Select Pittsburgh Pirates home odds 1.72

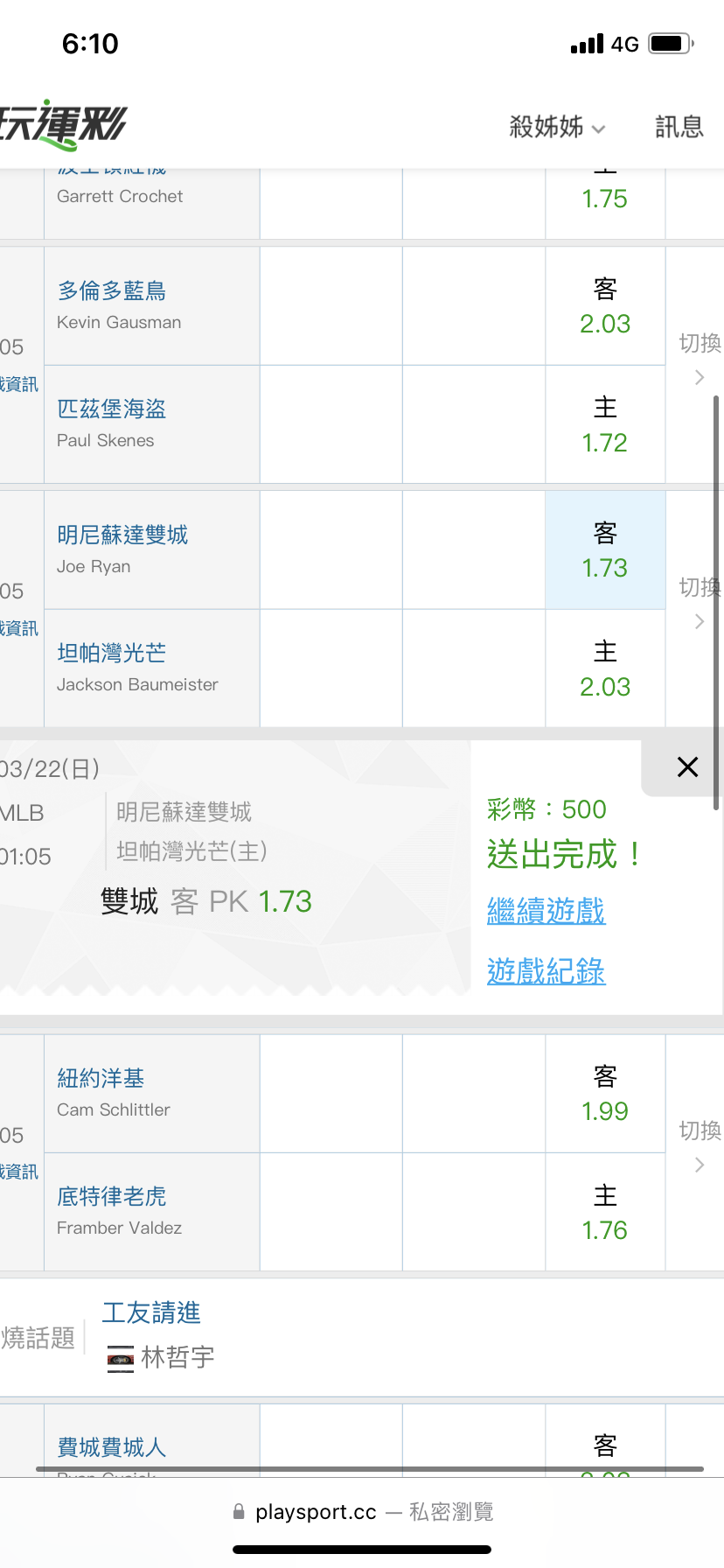click(605, 425)
